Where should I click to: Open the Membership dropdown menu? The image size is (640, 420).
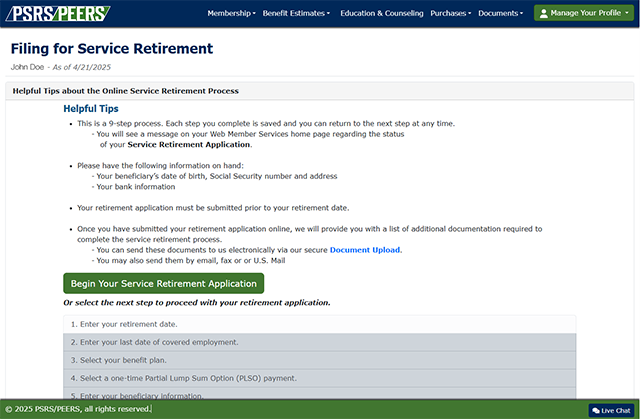click(231, 13)
